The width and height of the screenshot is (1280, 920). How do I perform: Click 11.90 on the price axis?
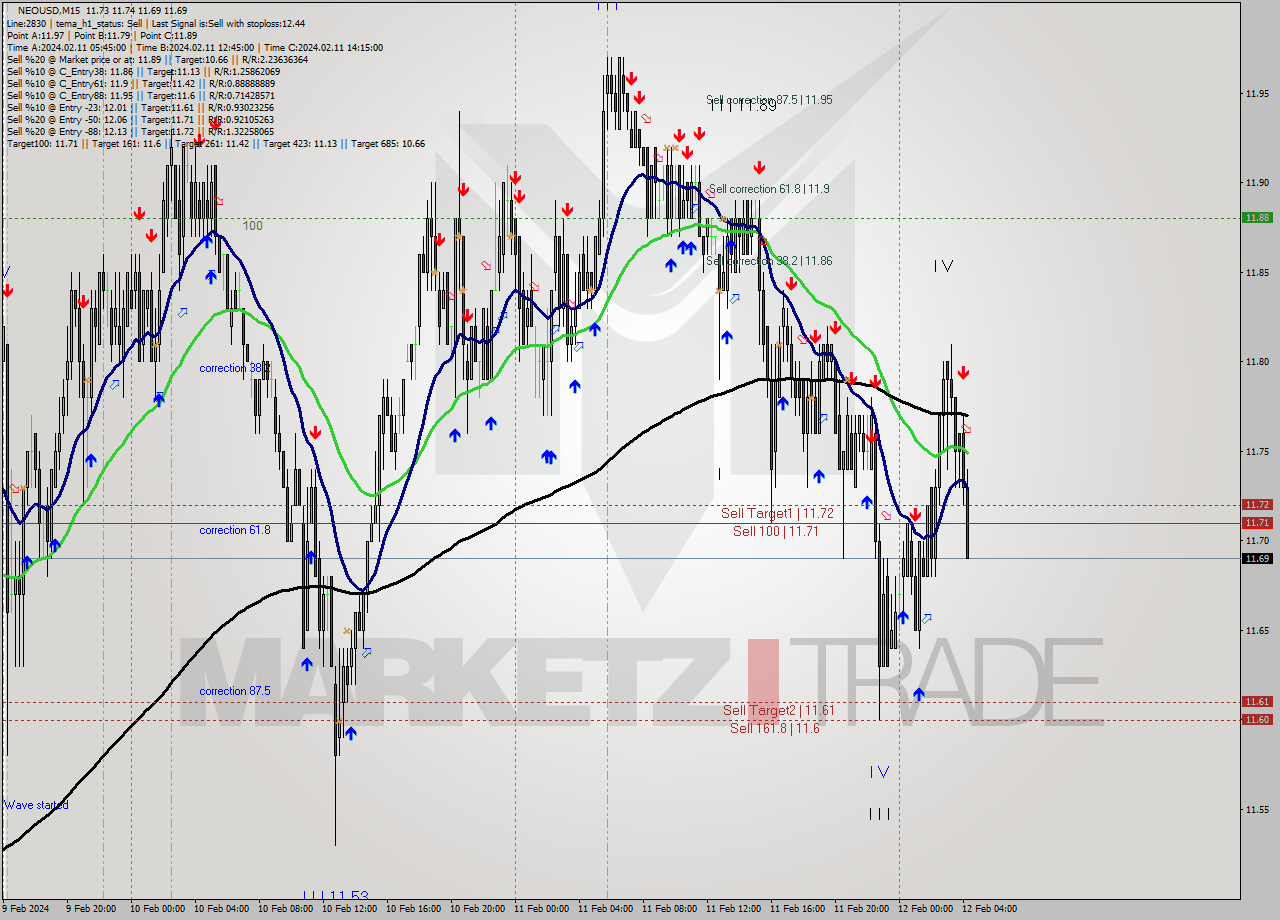point(1257,183)
